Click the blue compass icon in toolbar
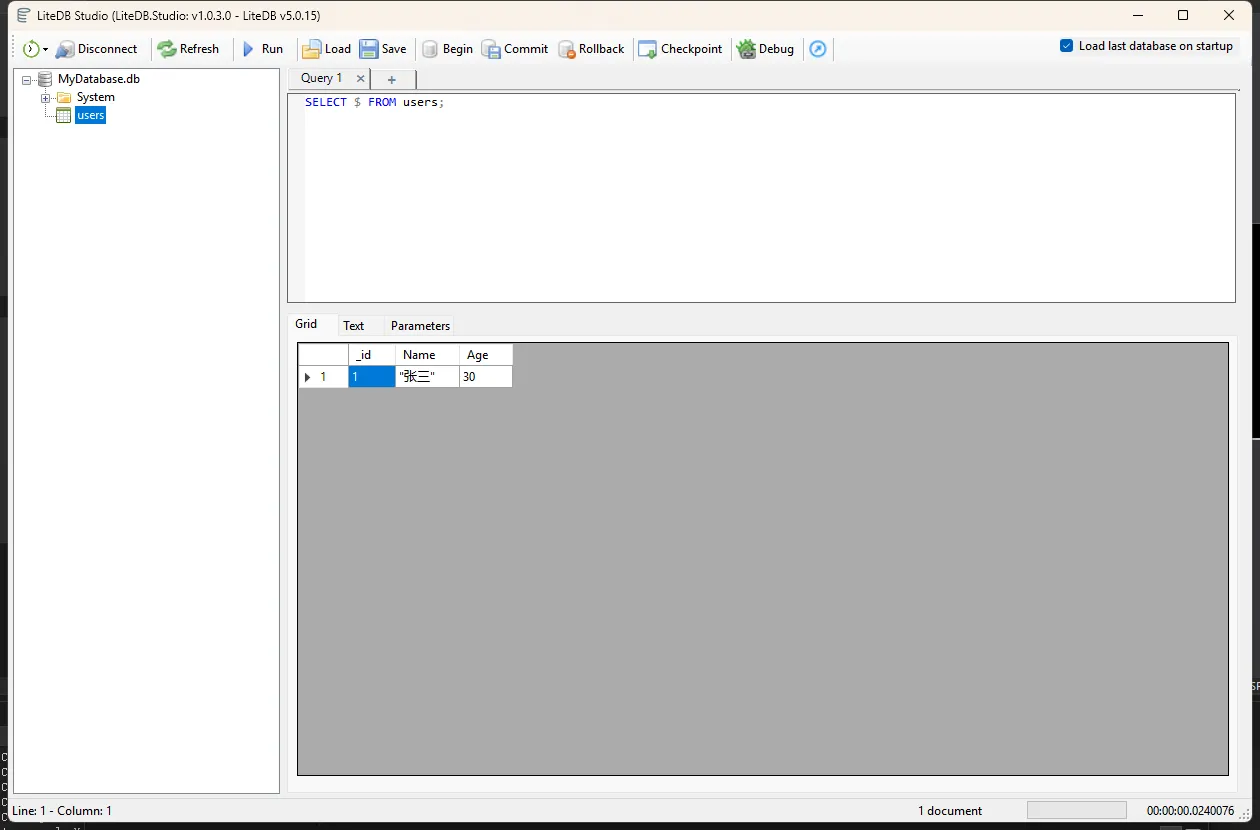This screenshot has width=1260, height=830. 818,49
